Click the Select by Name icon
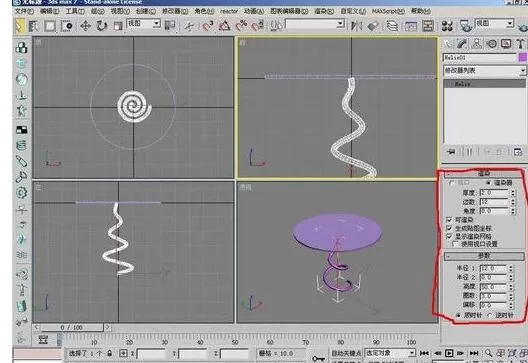This screenshot has height=363, width=528. pyautogui.click(x=33, y=26)
